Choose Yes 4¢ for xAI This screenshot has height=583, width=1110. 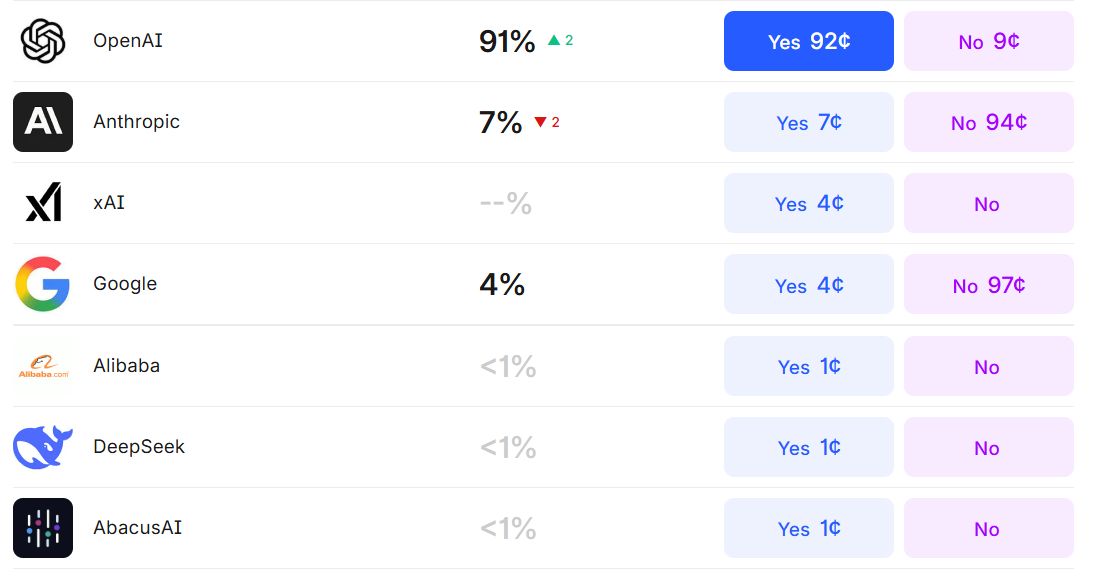(x=808, y=203)
